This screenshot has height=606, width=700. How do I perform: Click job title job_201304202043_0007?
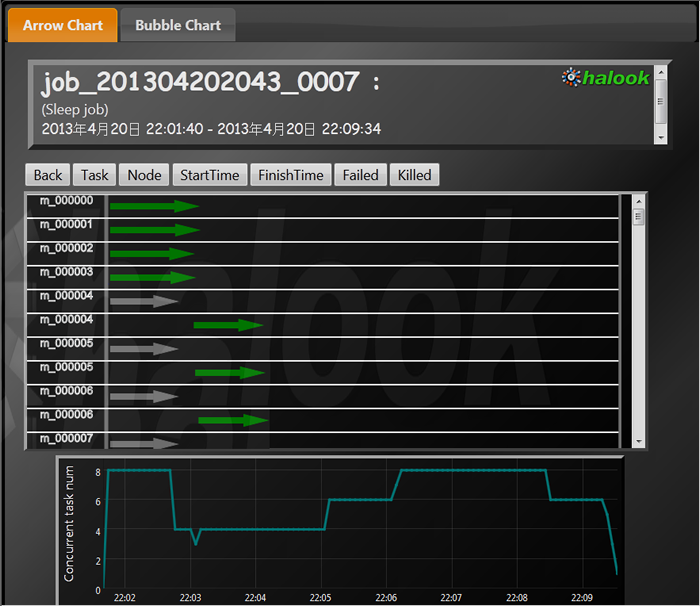click(200, 82)
